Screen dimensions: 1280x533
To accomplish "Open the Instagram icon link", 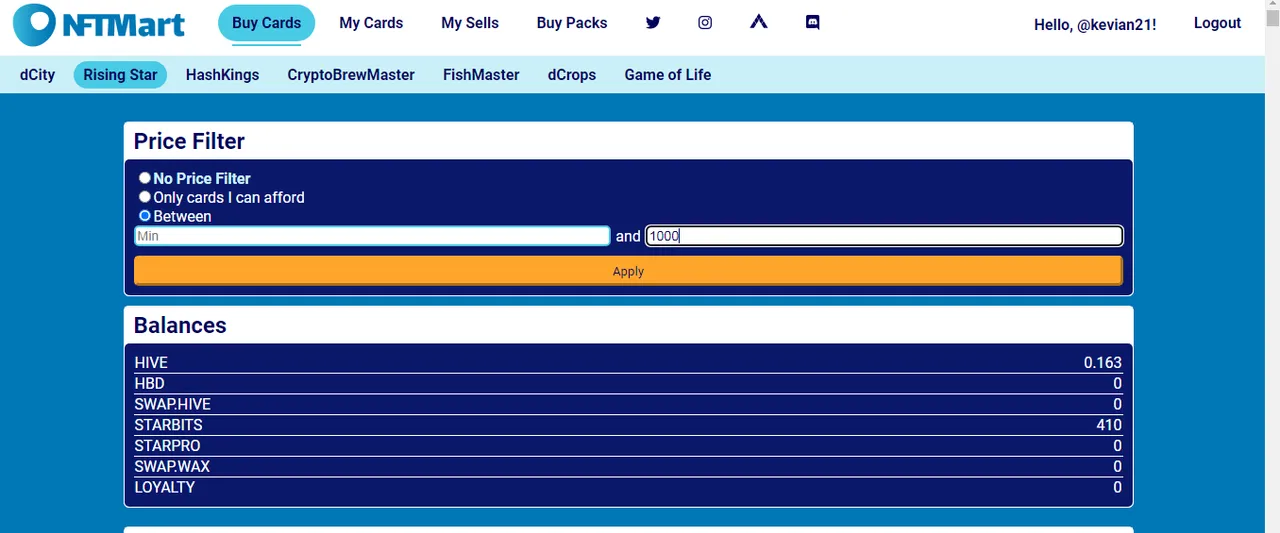I will click(705, 23).
